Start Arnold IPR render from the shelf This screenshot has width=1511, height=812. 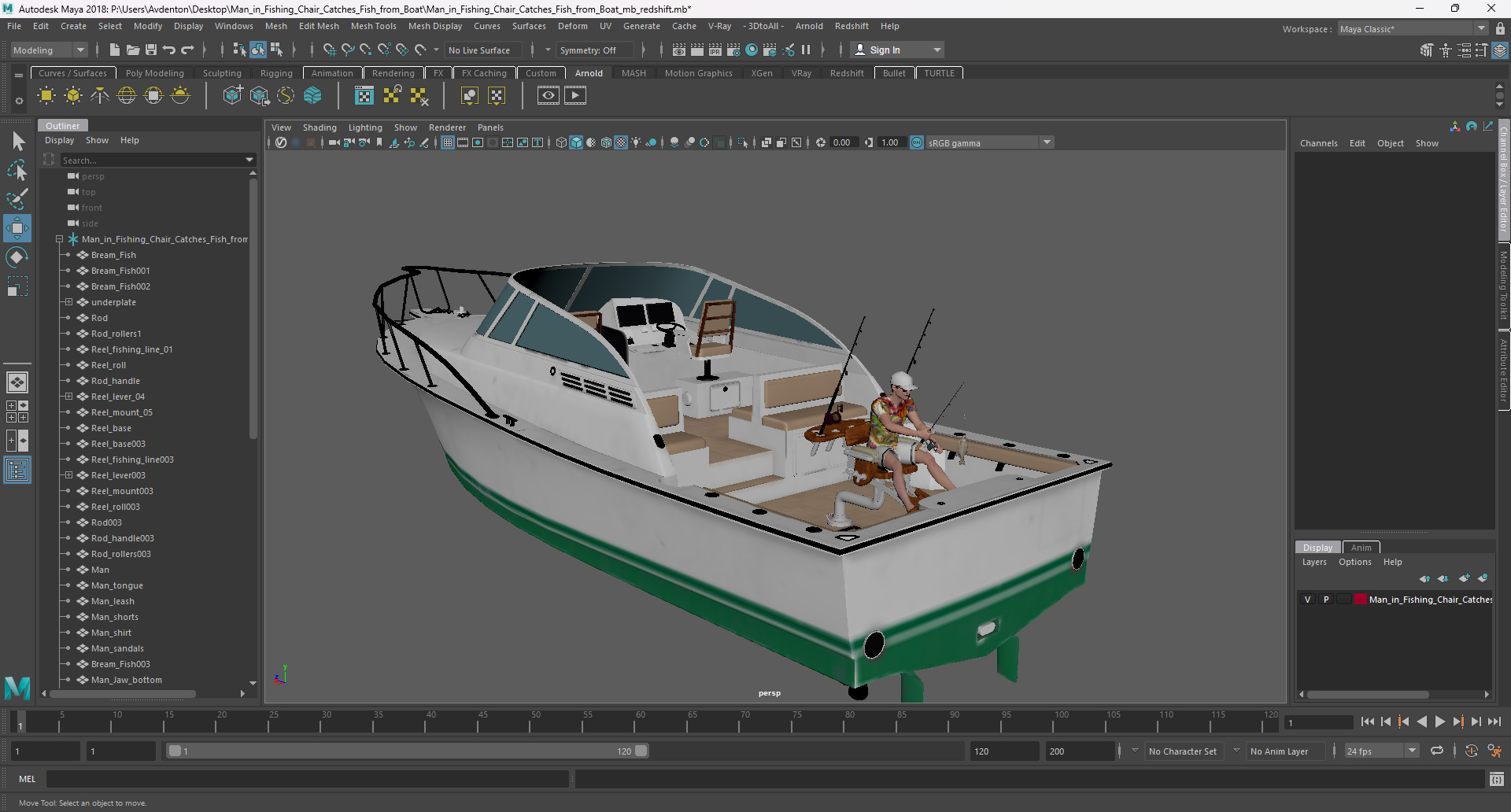point(575,96)
